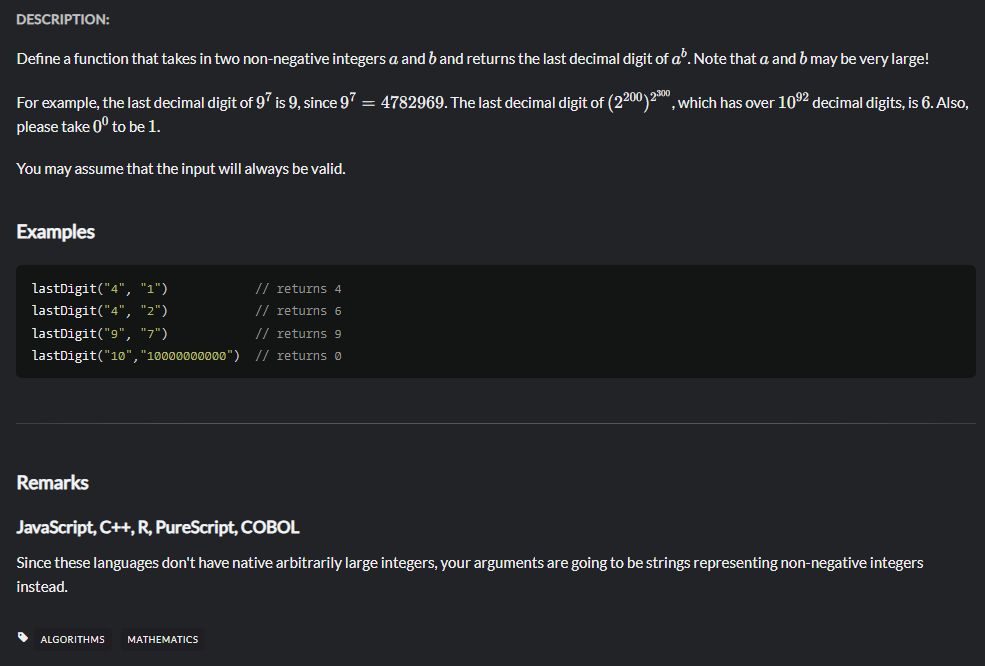Click the JavaScript, C++, R, PureScript, COBOL subheading
The image size is (985, 666).
coord(158,527)
